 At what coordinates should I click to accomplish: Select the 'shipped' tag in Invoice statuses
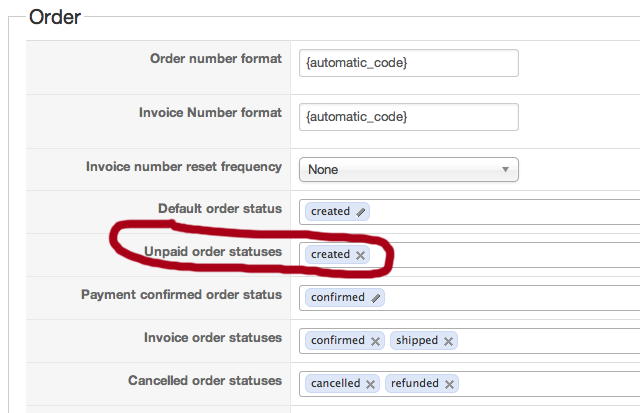[x=416, y=341]
